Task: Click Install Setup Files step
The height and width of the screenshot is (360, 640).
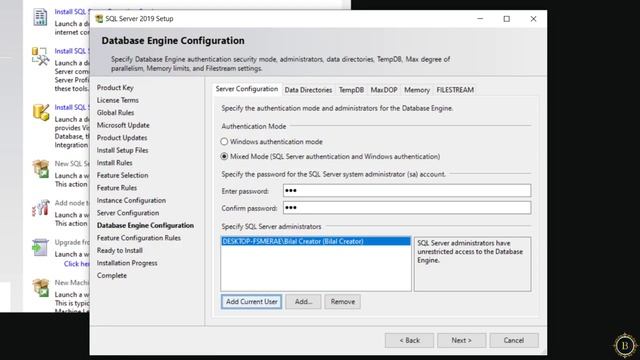Action: 122,150
